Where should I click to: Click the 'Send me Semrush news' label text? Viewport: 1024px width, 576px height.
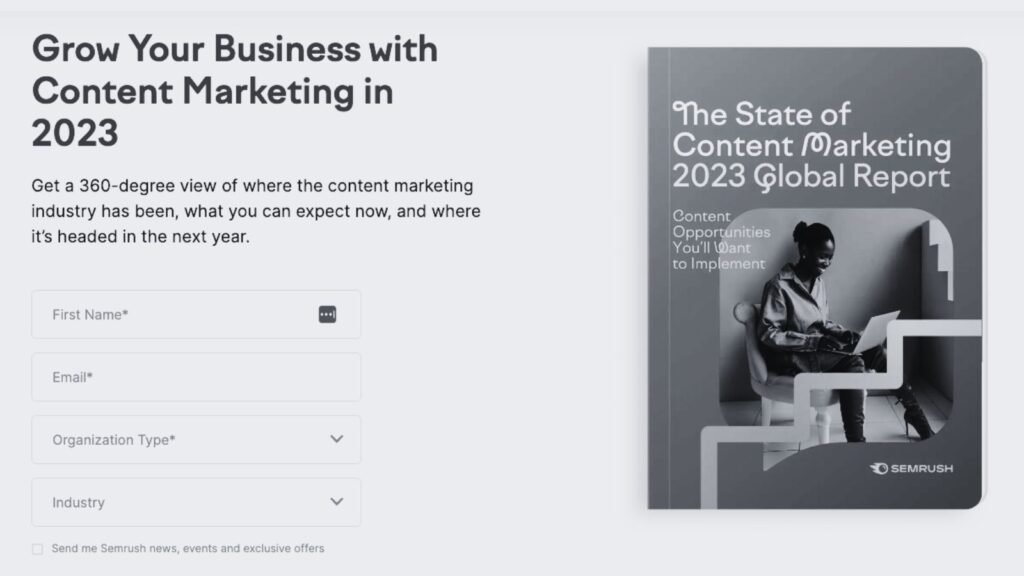tap(188, 548)
